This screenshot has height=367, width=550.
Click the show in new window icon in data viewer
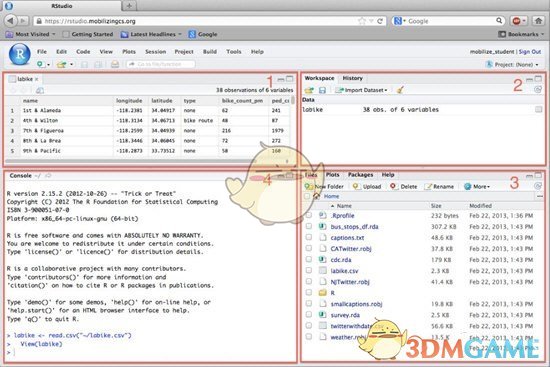(x=40, y=91)
